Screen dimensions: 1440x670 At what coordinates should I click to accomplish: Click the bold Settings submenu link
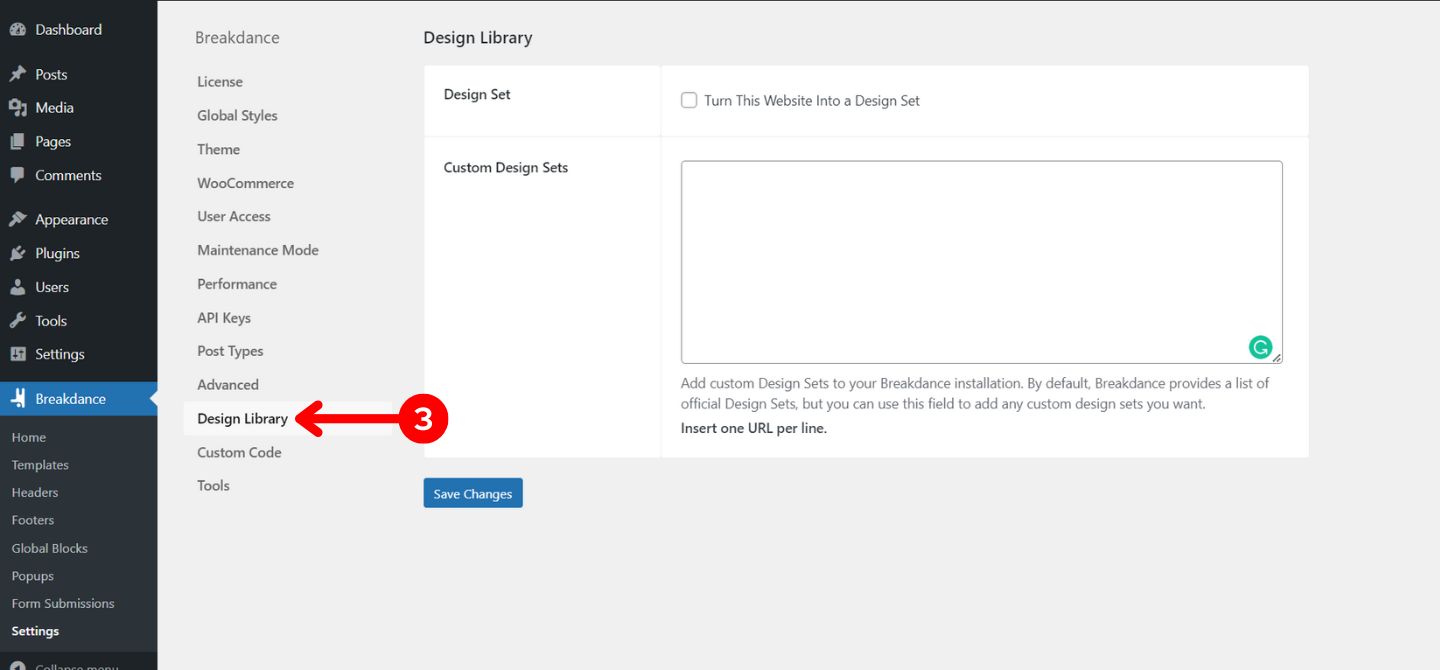tap(35, 631)
